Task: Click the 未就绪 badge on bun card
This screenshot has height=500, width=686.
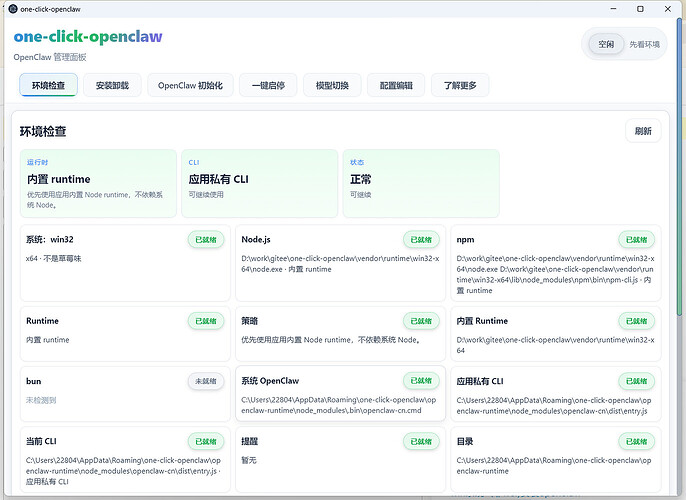Action: (206, 381)
